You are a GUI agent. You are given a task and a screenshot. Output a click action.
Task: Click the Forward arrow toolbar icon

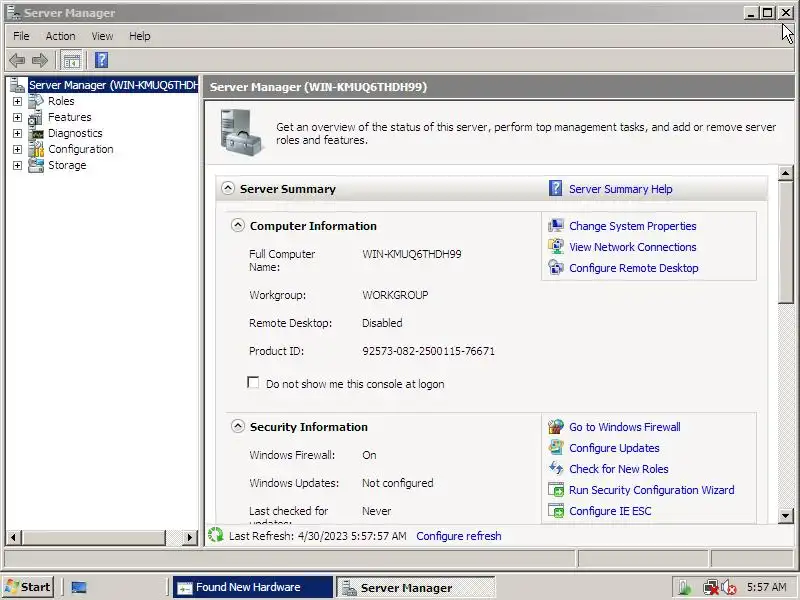click(x=40, y=60)
